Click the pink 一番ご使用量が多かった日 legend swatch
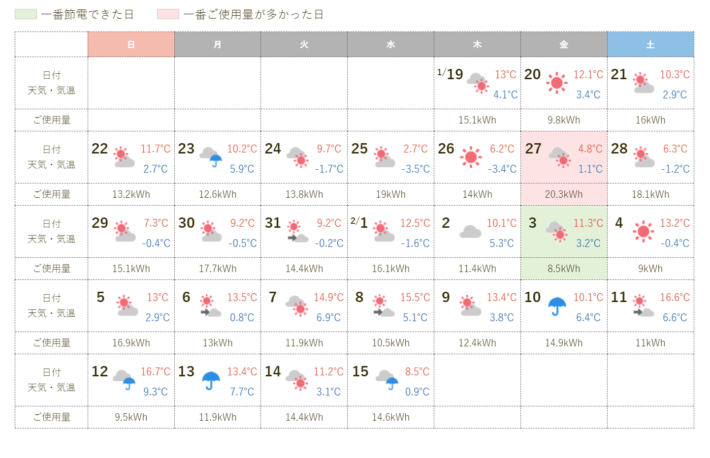 click(x=168, y=15)
